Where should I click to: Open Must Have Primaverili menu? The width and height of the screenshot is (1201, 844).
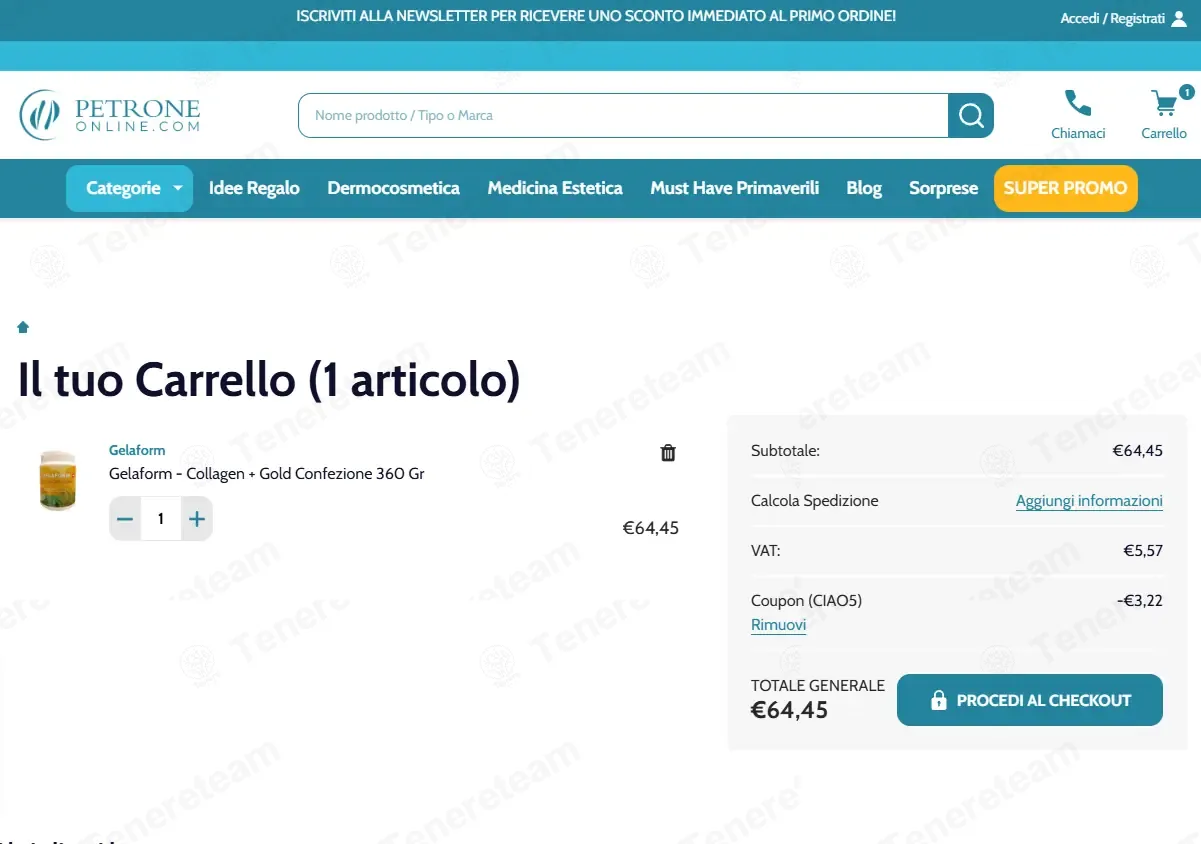[735, 188]
